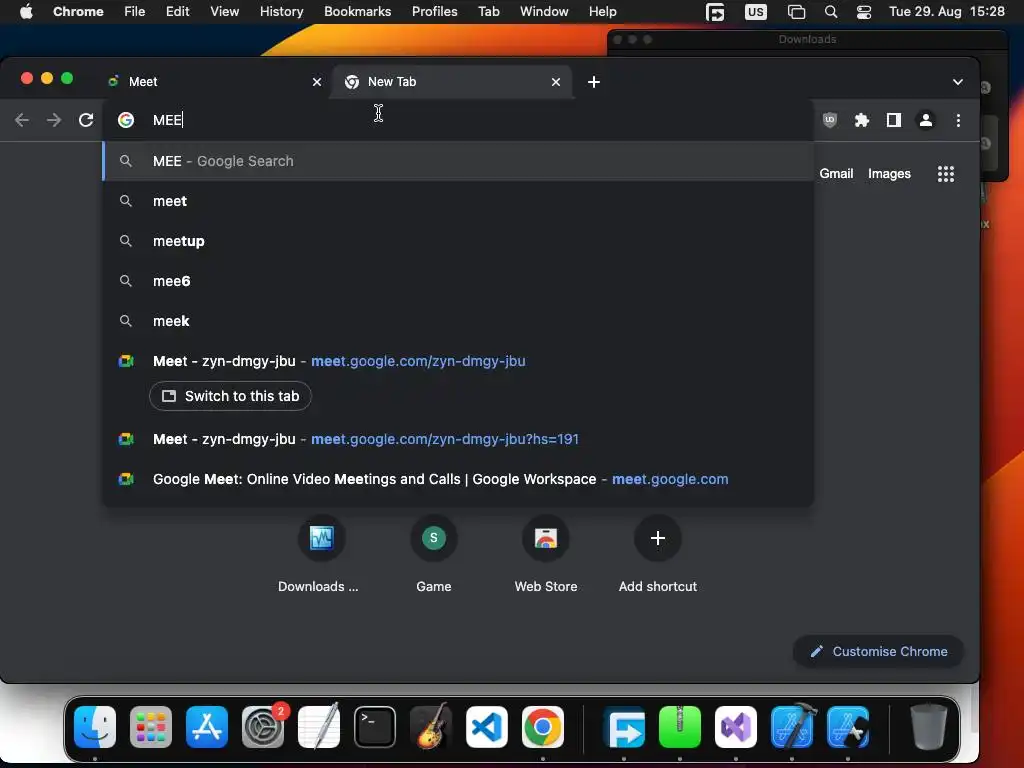The height and width of the screenshot is (768, 1024).
Task: Choose the 'meet' search suggestion
Action: click(x=458, y=201)
